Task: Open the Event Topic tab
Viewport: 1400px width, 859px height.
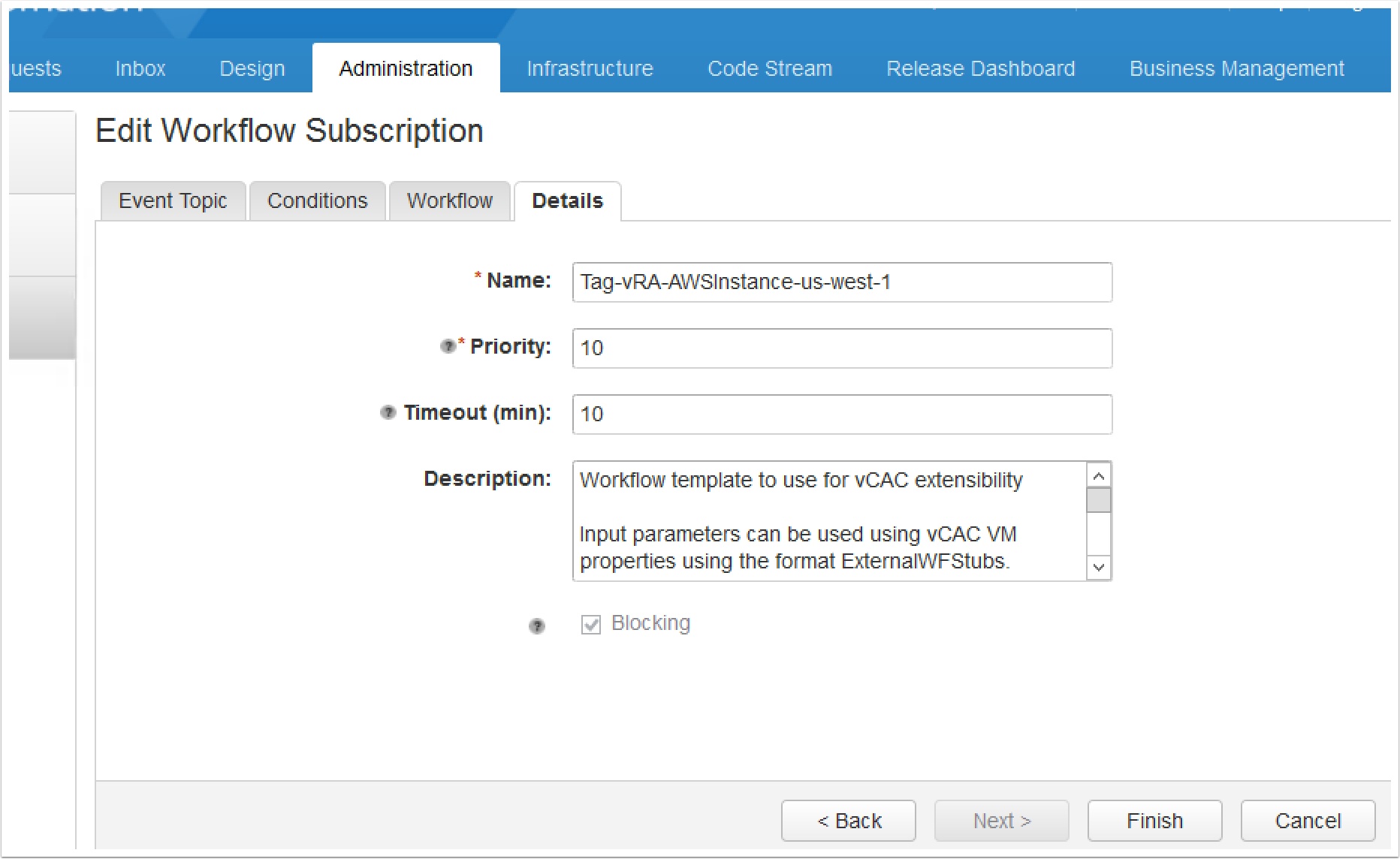Action: click(173, 201)
